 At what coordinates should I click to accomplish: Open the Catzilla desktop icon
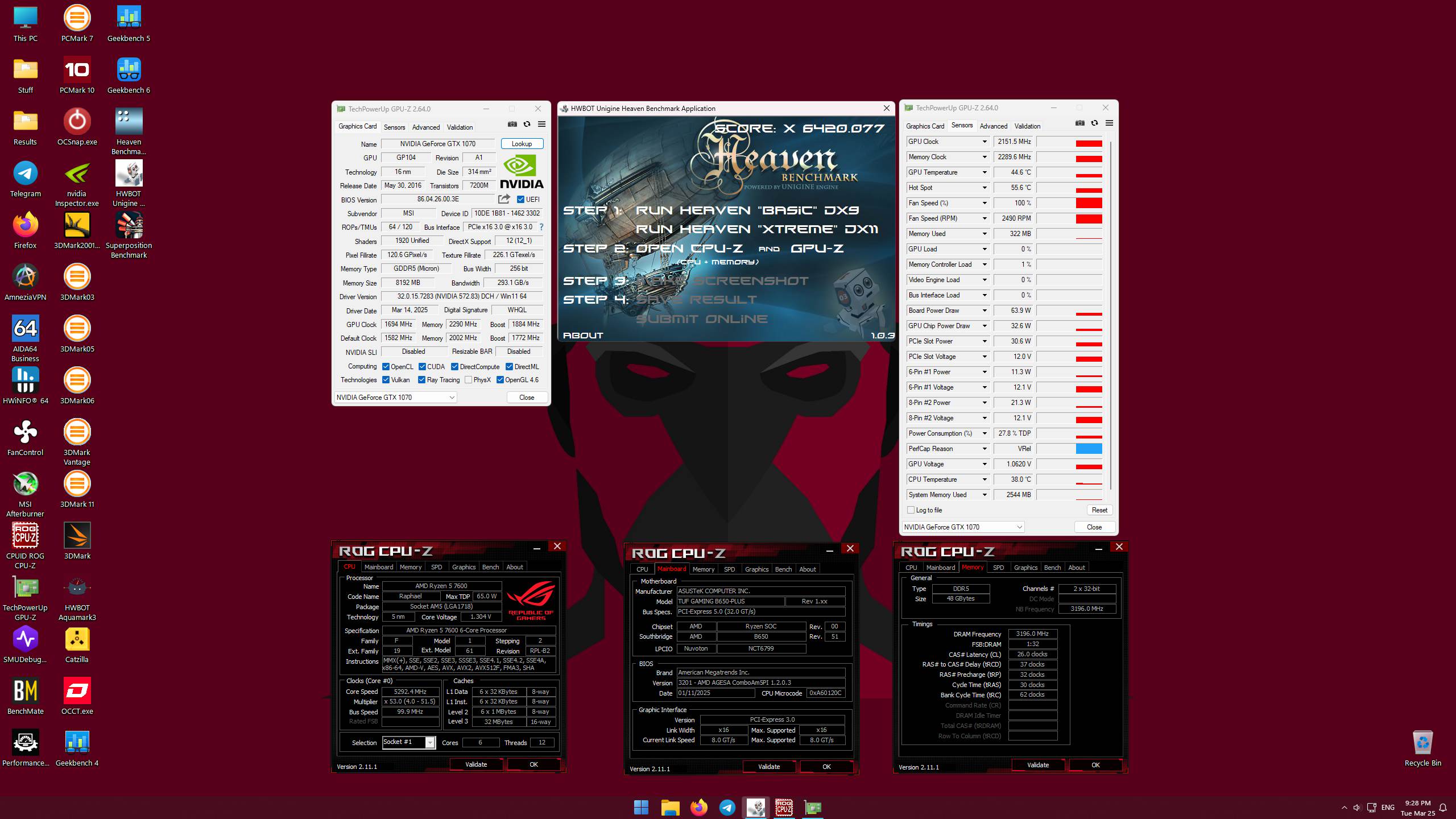click(77, 644)
